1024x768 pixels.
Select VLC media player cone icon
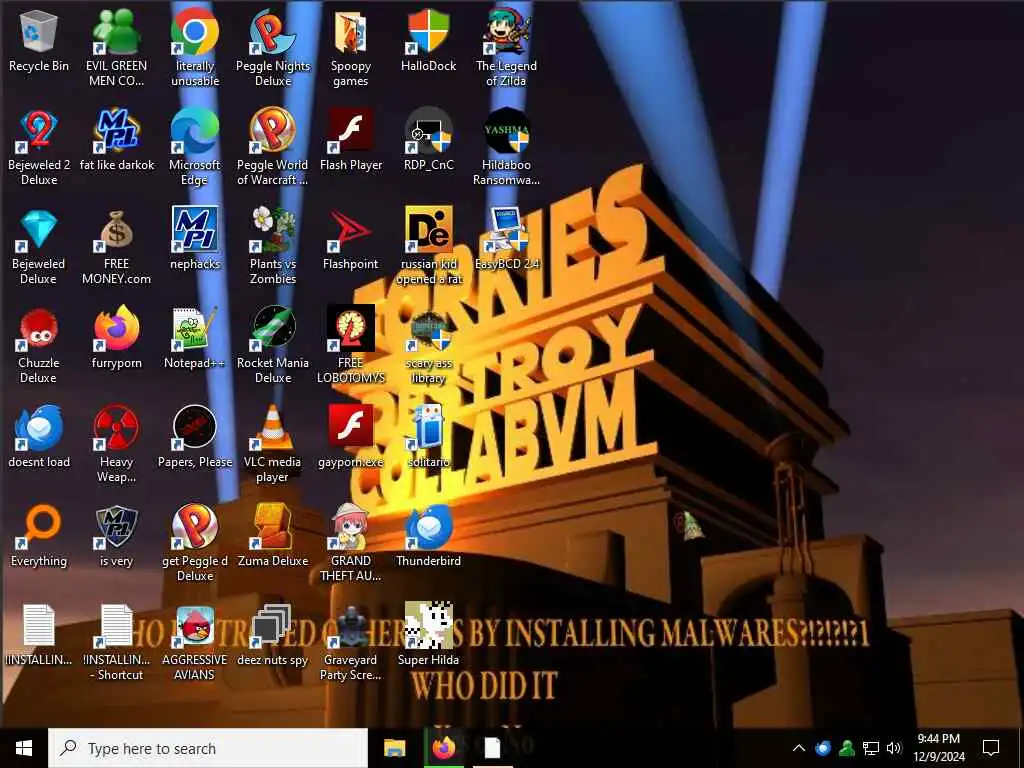click(273, 444)
